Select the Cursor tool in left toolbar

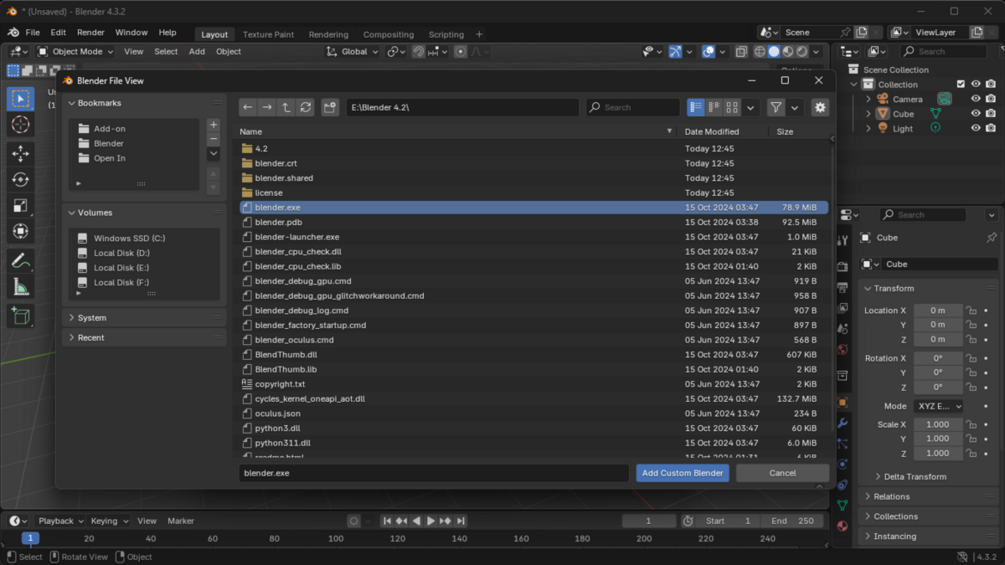pos(21,124)
